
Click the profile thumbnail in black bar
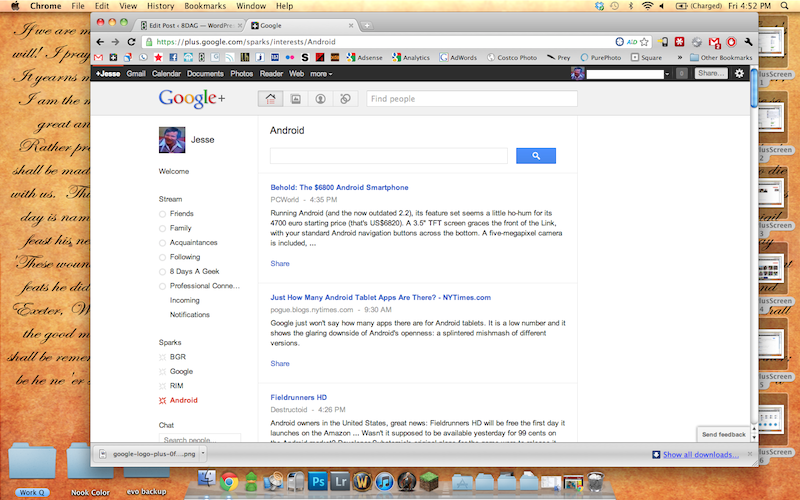click(x=578, y=73)
